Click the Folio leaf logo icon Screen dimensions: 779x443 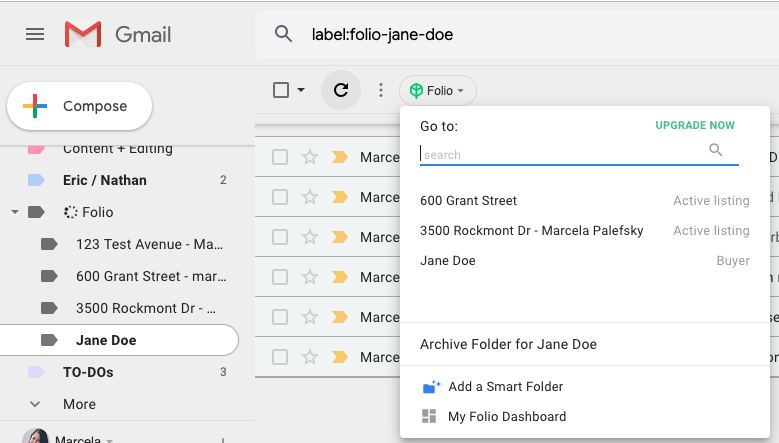[x=416, y=90]
